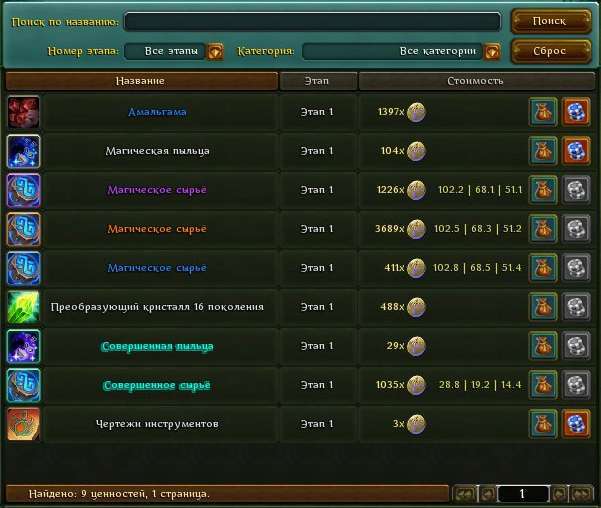Click the blue crystal icon in Амальгама row

(x=576, y=112)
